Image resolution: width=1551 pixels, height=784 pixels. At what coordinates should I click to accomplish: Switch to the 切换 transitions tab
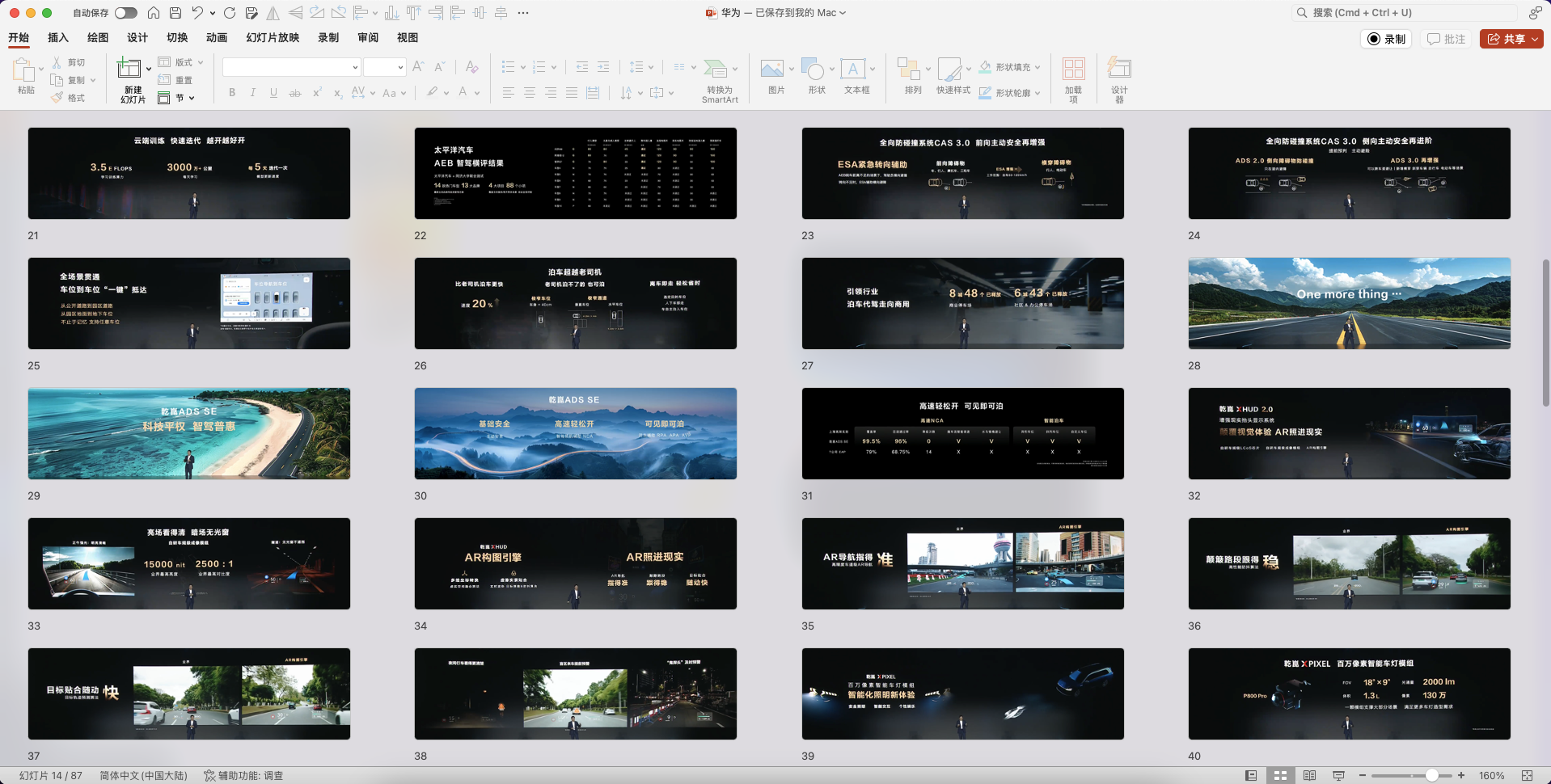point(177,38)
